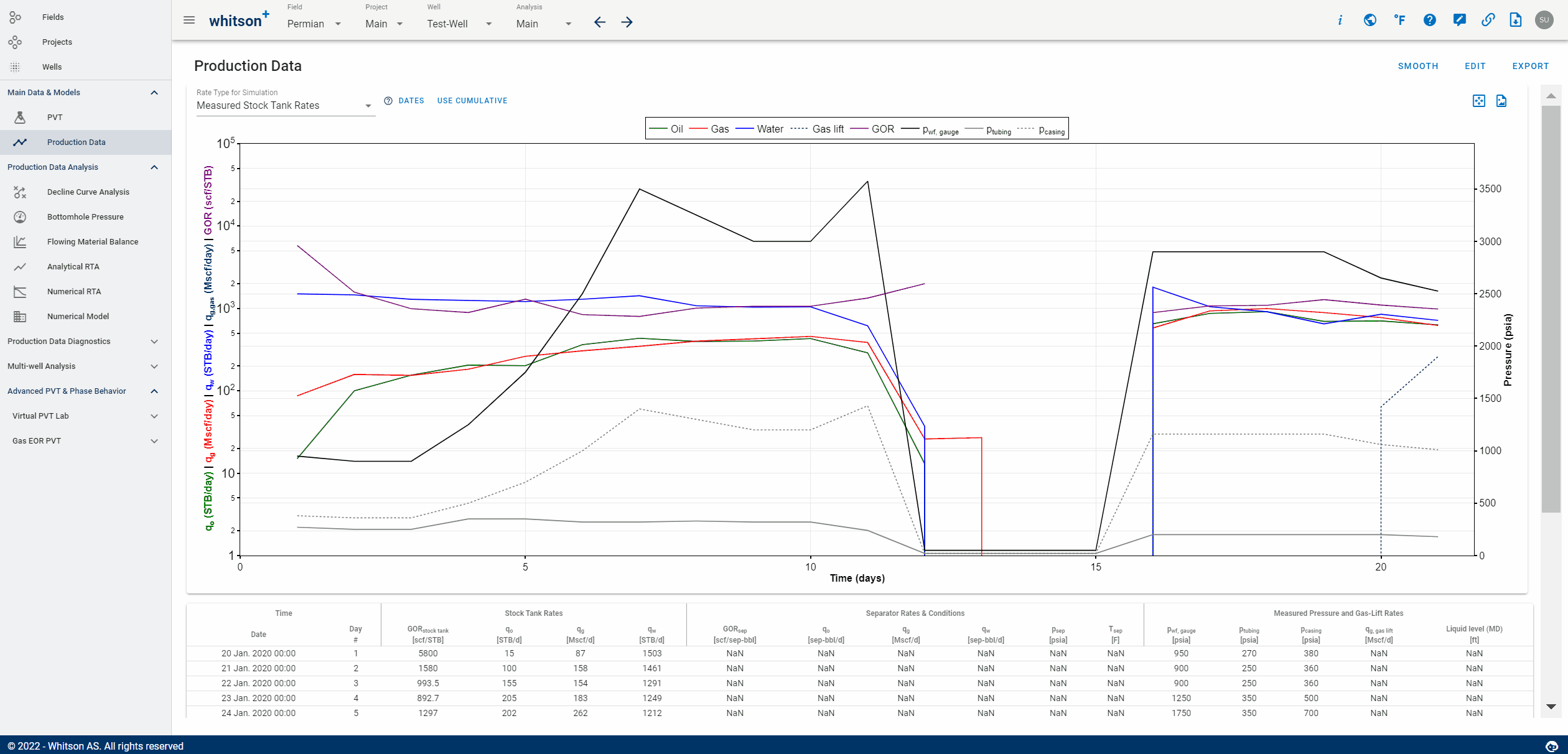Go to next well with forward arrow

[627, 22]
